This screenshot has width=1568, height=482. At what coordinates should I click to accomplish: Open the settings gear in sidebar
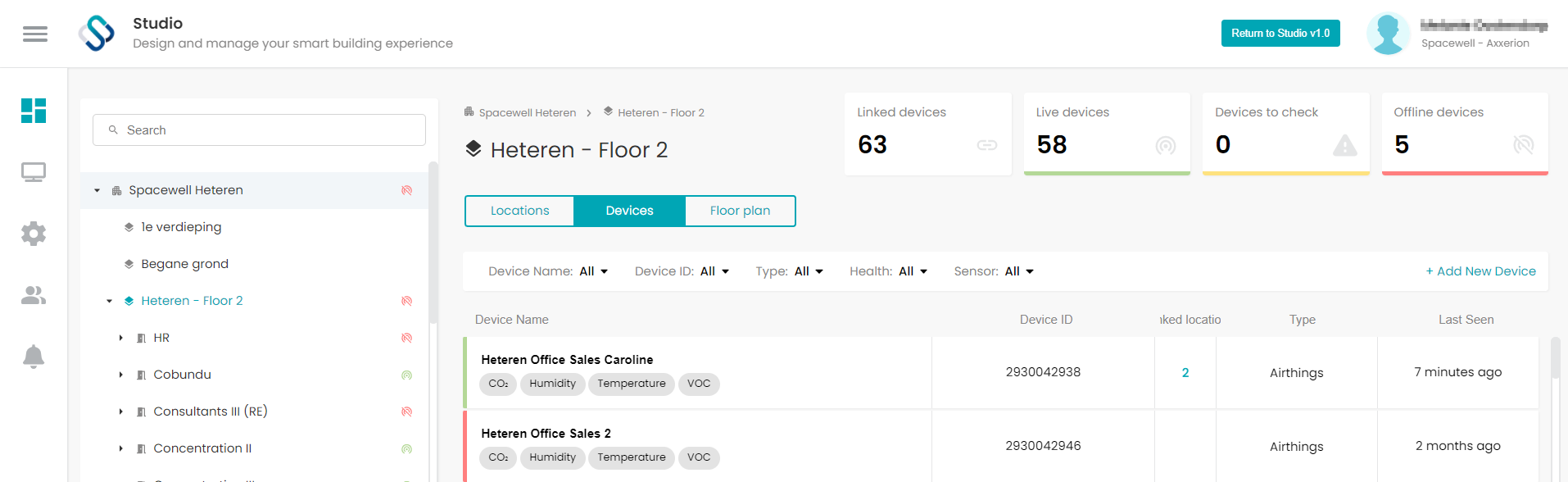point(34,234)
